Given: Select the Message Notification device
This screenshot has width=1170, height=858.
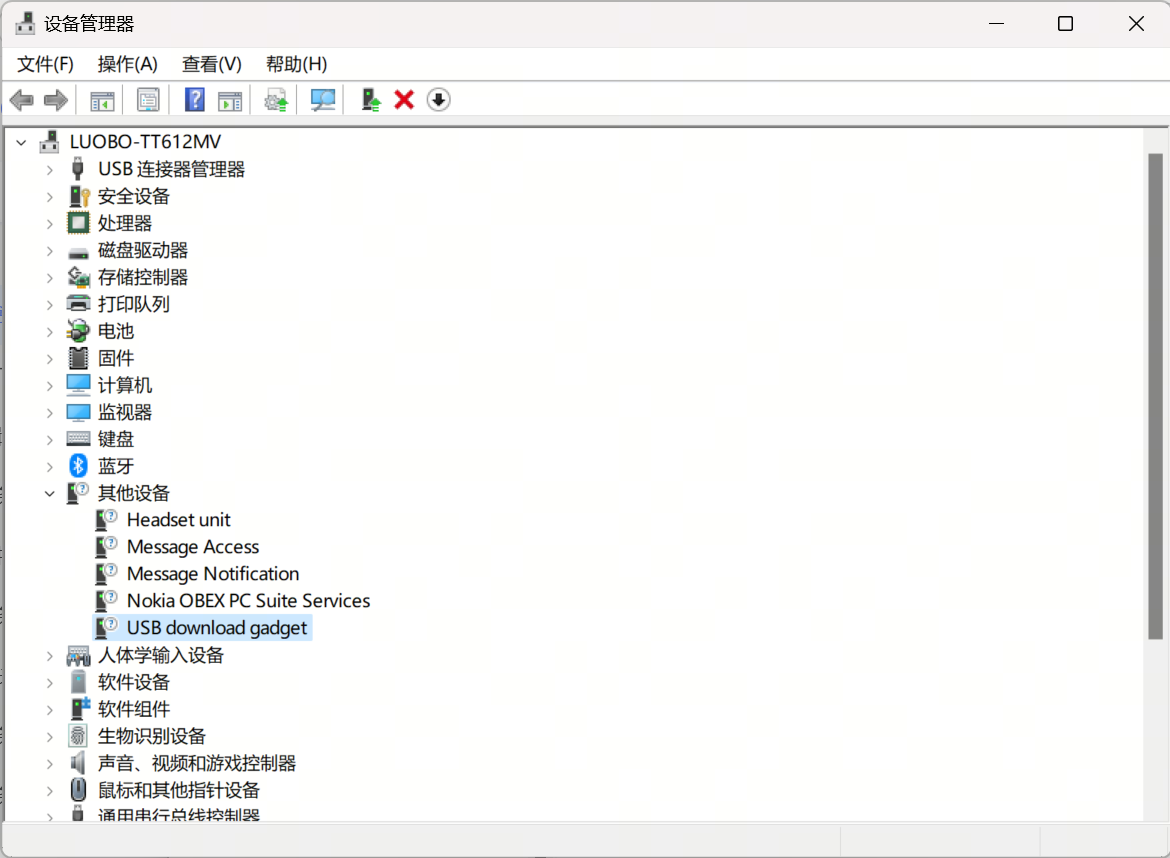Looking at the screenshot, I should tap(213, 574).
